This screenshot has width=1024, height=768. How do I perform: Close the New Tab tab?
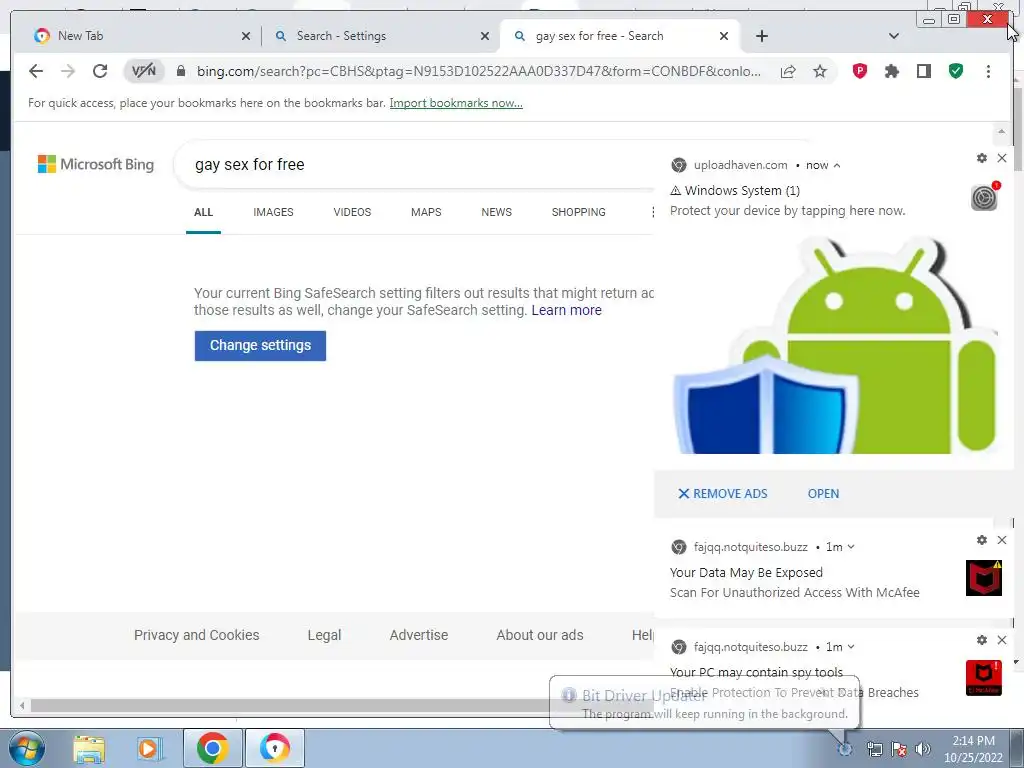click(x=246, y=36)
